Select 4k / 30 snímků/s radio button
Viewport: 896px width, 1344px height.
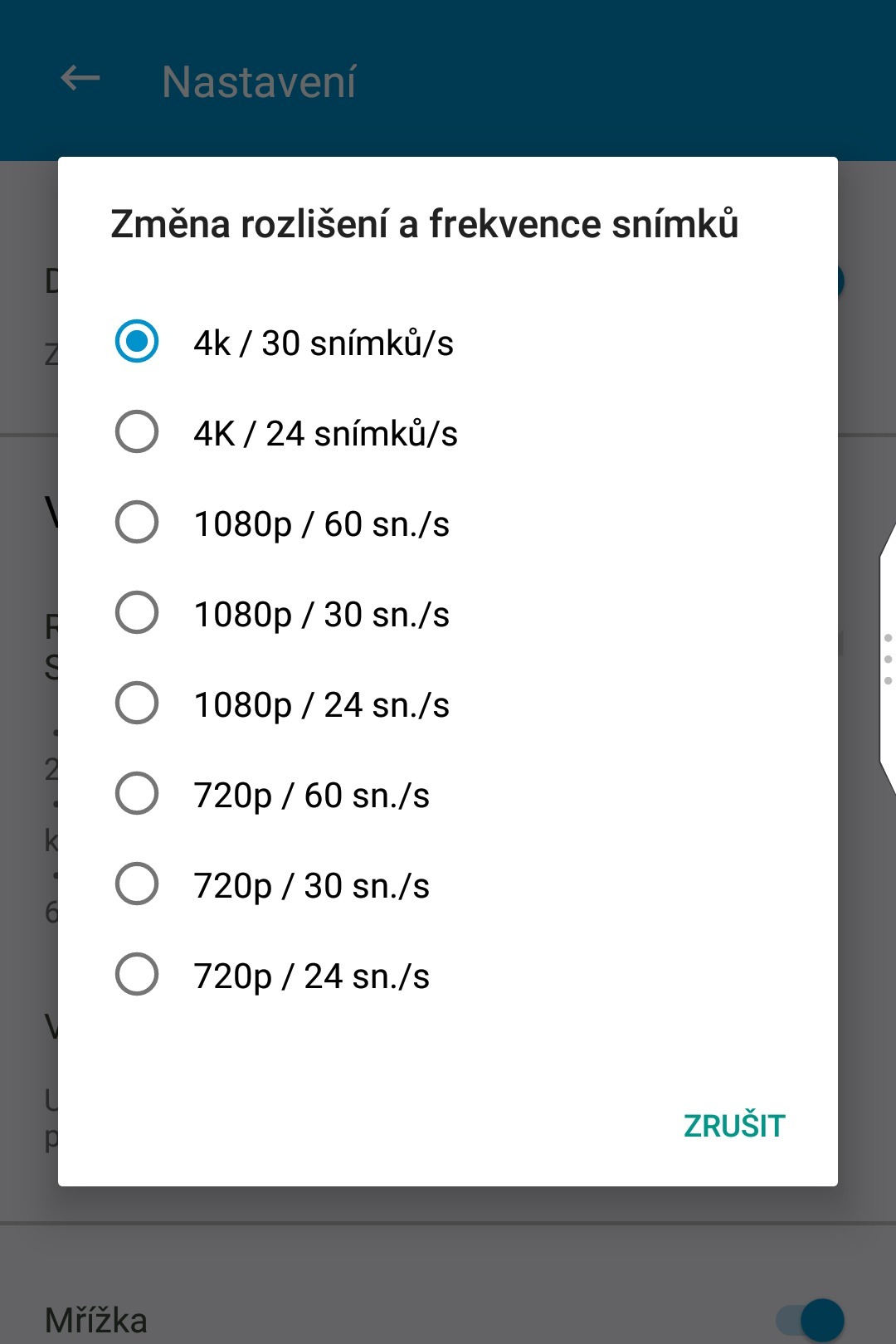tap(137, 341)
